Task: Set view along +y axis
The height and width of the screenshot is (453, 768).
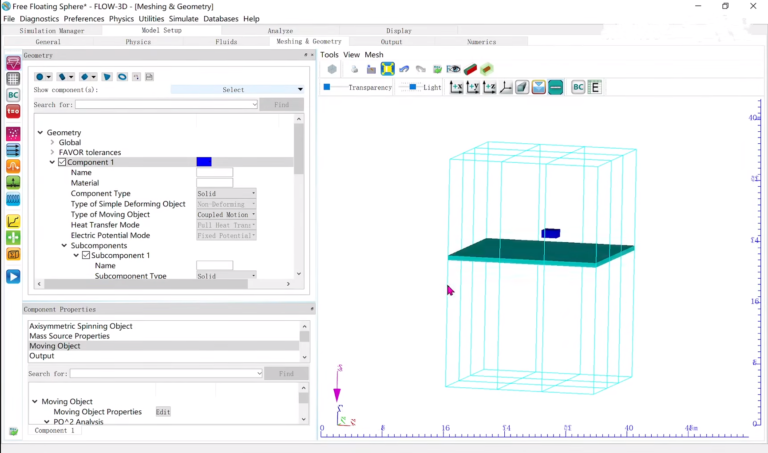Action: coord(473,88)
